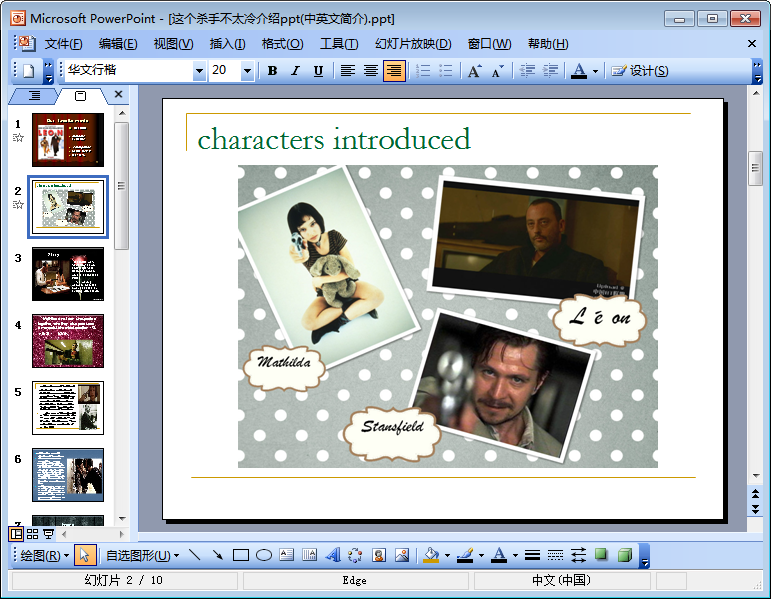Increase the indent level
The width and height of the screenshot is (771, 599).
tap(550, 71)
